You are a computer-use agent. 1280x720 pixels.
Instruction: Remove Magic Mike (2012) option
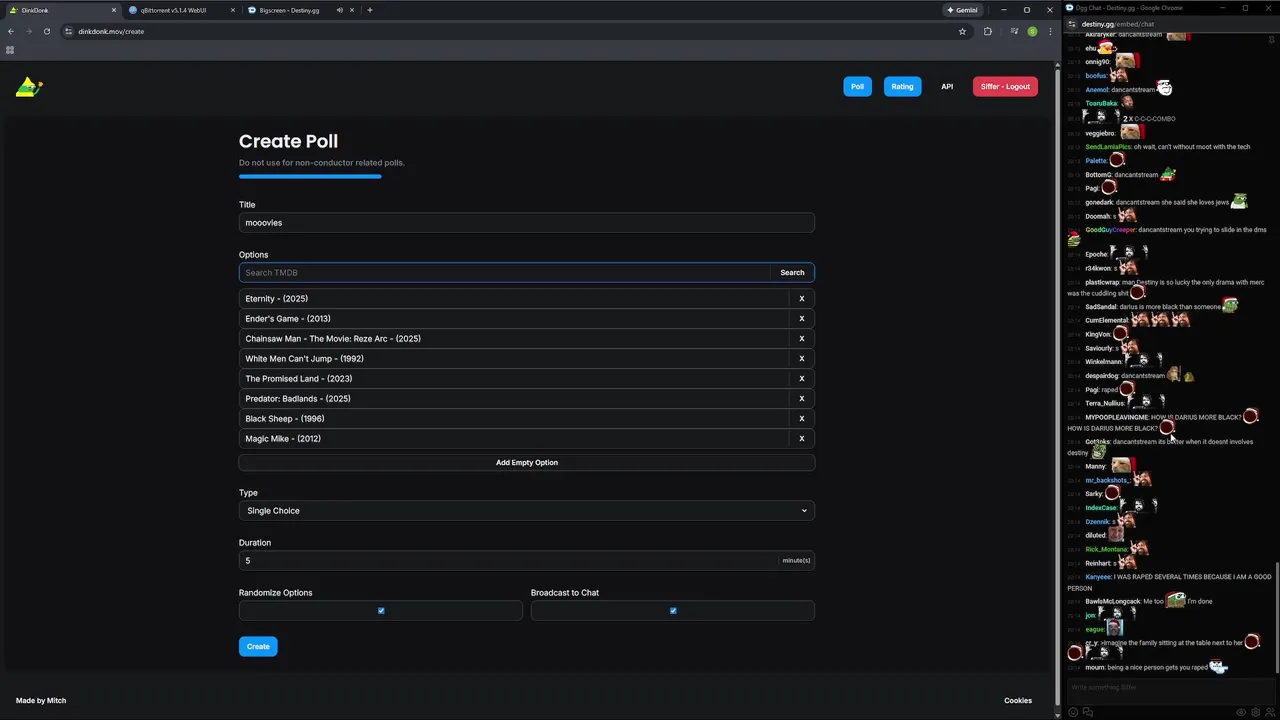802,438
